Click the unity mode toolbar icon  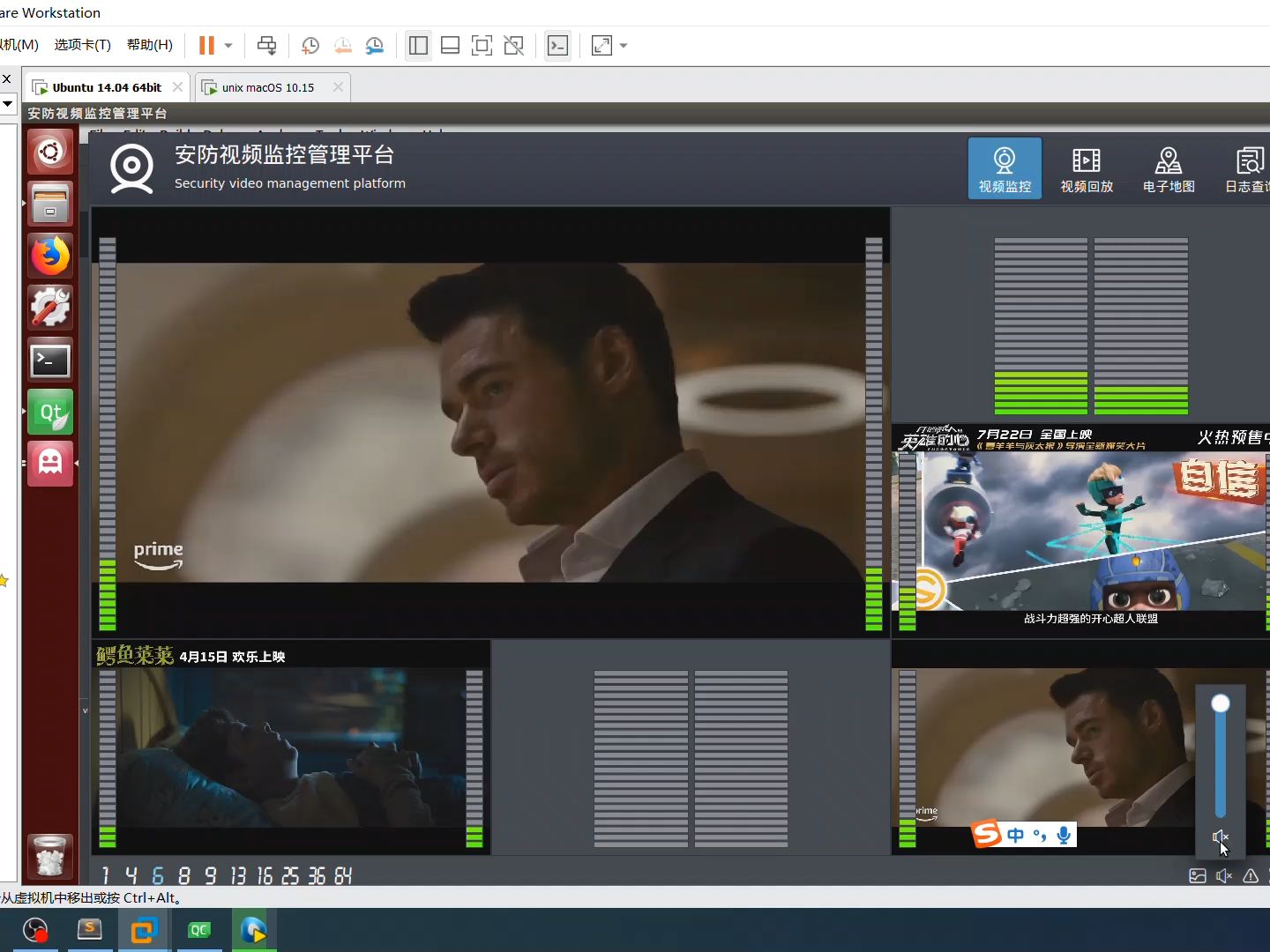513,46
